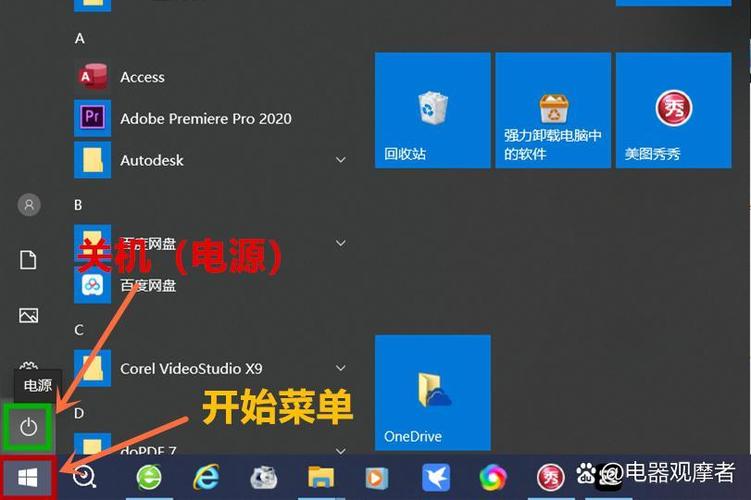Click the power button icon

[28, 427]
